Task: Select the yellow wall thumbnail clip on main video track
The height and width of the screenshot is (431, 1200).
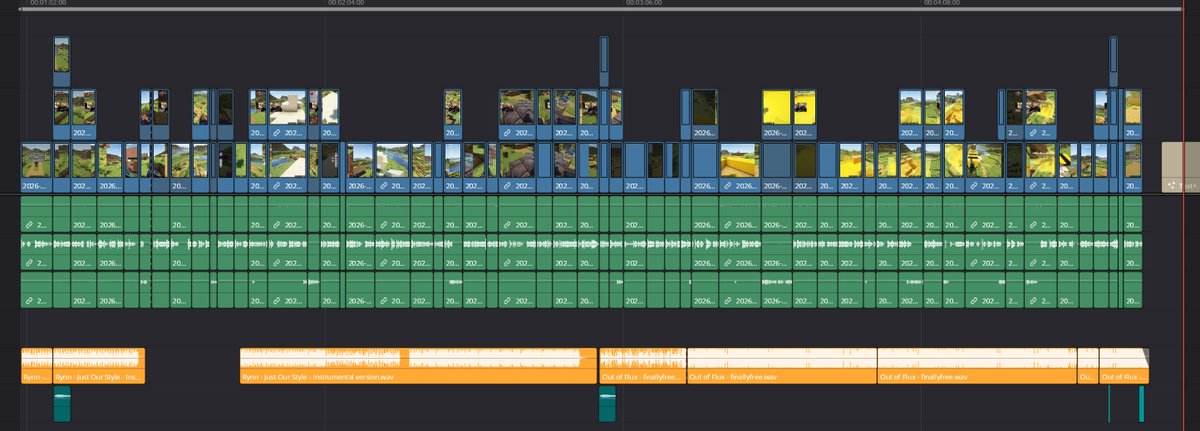Action: 739,167
